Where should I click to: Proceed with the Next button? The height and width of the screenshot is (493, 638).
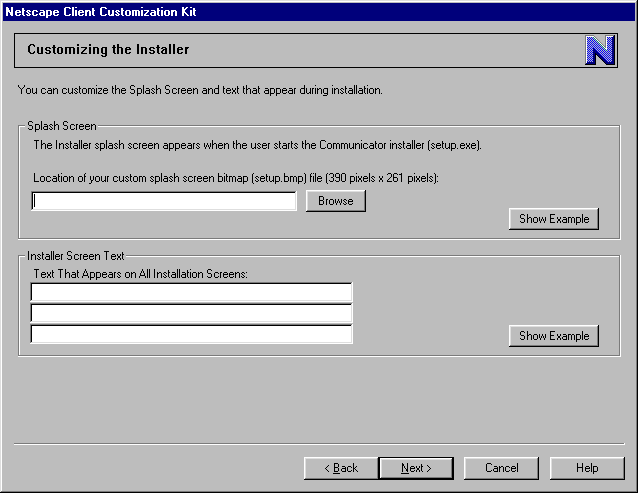(x=415, y=468)
